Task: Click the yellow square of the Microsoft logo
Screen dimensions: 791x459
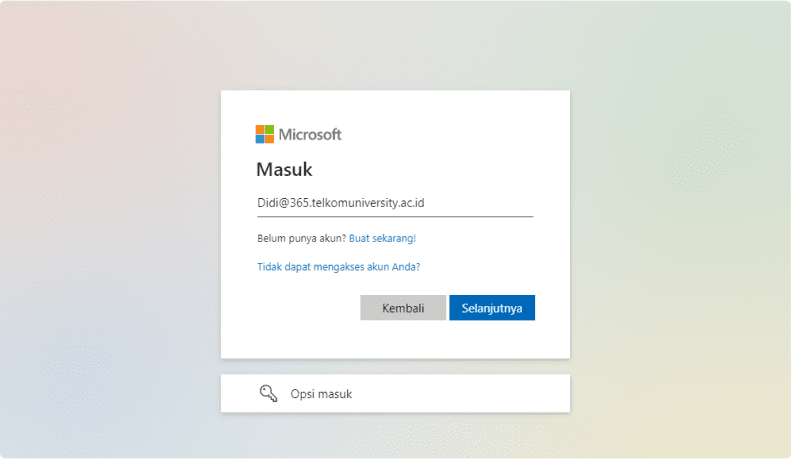Action: [x=270, y=139]
